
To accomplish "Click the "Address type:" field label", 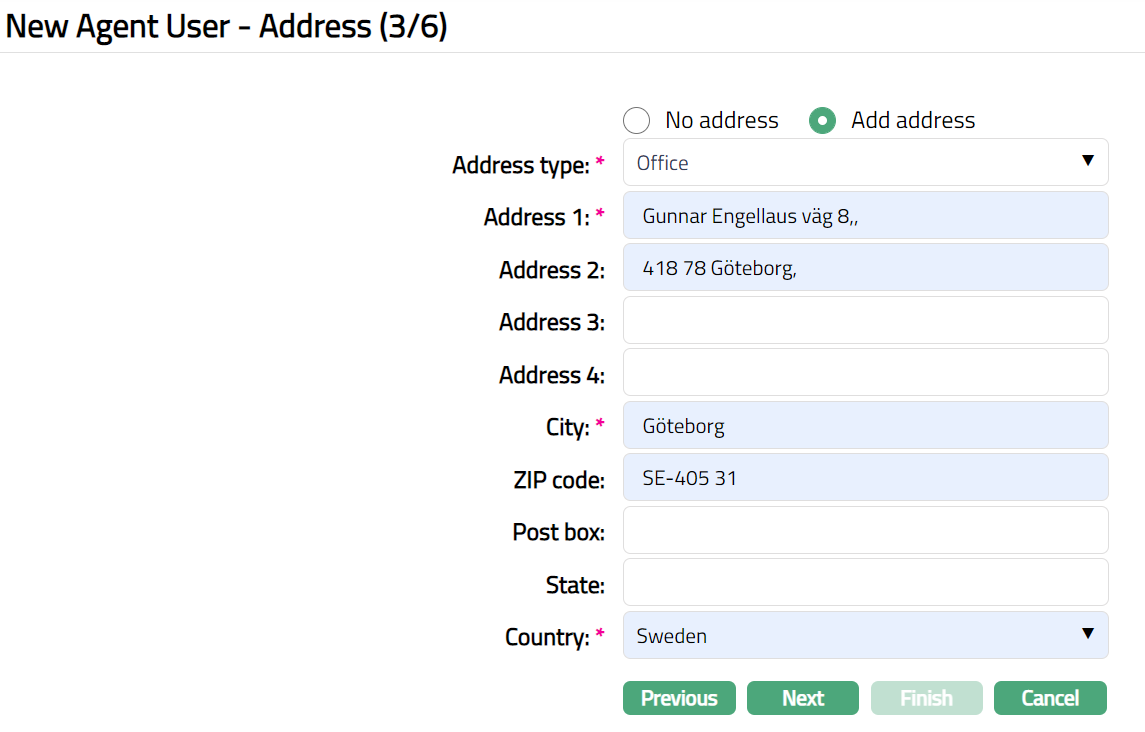I will click(x=520, y=165).
